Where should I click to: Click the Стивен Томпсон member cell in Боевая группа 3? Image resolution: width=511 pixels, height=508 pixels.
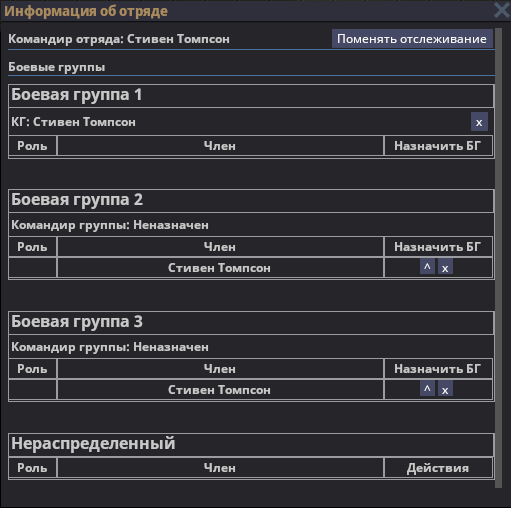tap(220, 390)
